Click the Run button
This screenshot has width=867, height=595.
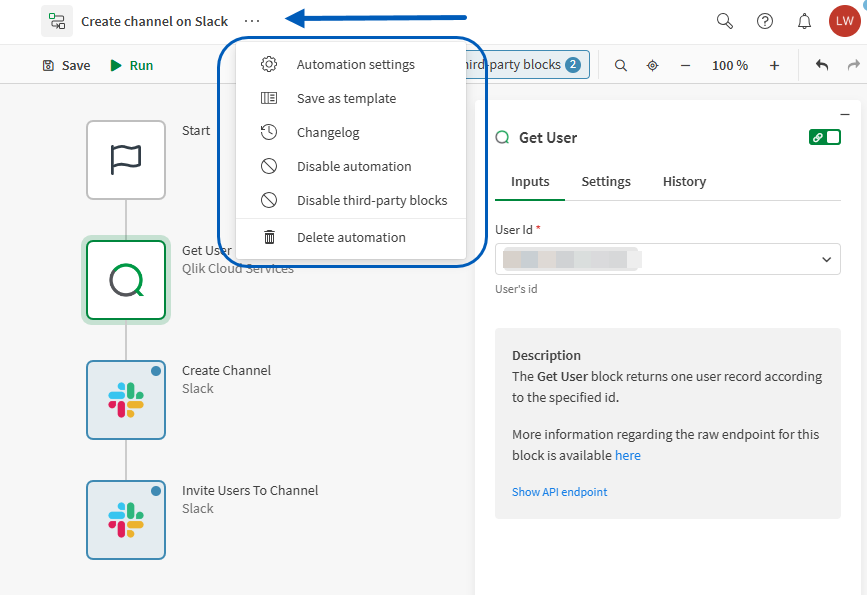(131, 65)
